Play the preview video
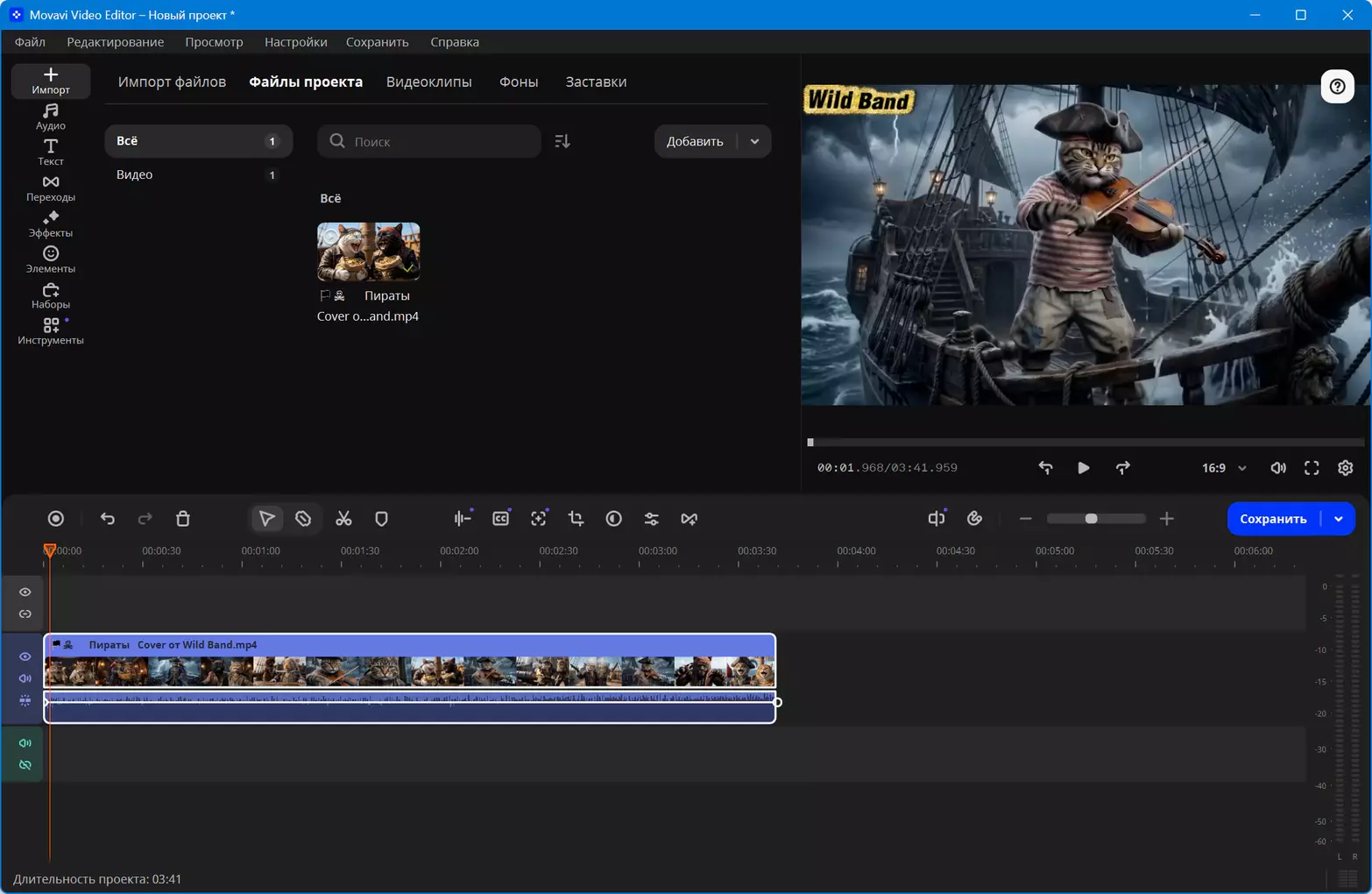 (x=1084, y=468)
